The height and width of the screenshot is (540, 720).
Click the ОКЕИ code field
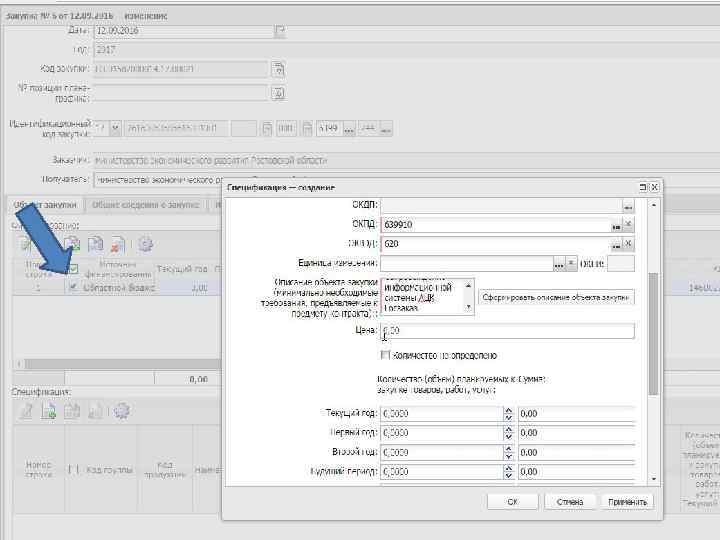coord(621,264)
